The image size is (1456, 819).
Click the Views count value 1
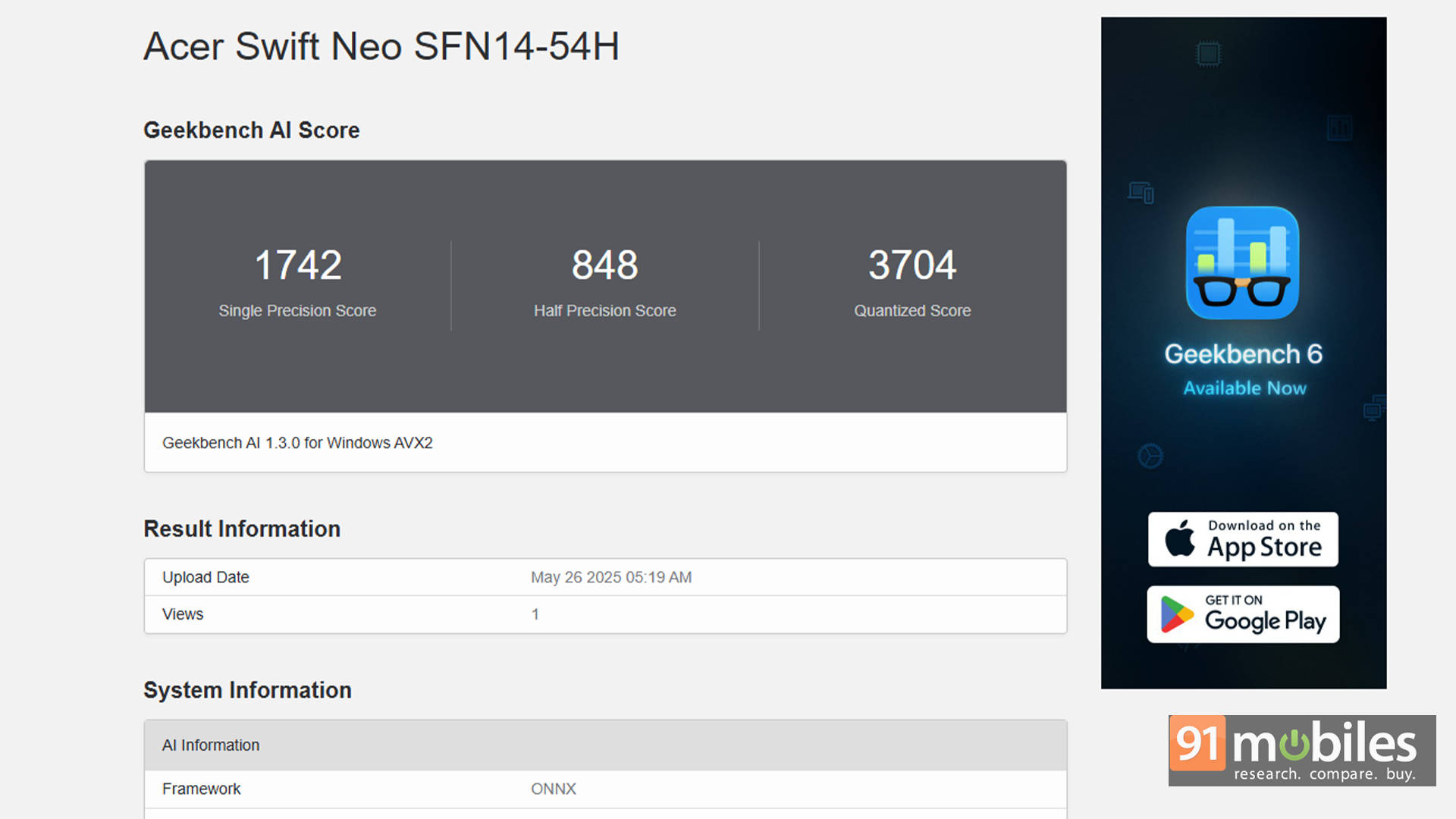(x=535, y=614)
